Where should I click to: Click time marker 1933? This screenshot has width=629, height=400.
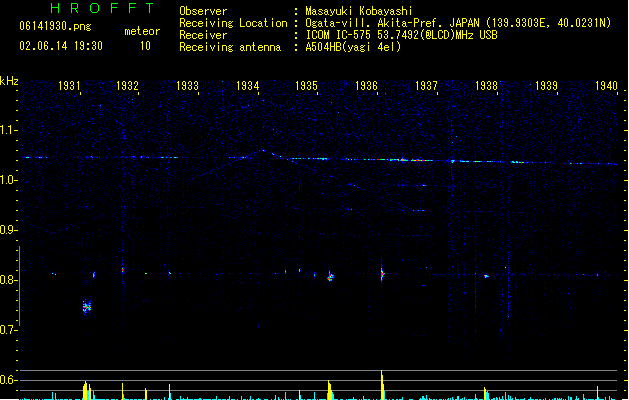pyautogui.click(x=187, y=85)
